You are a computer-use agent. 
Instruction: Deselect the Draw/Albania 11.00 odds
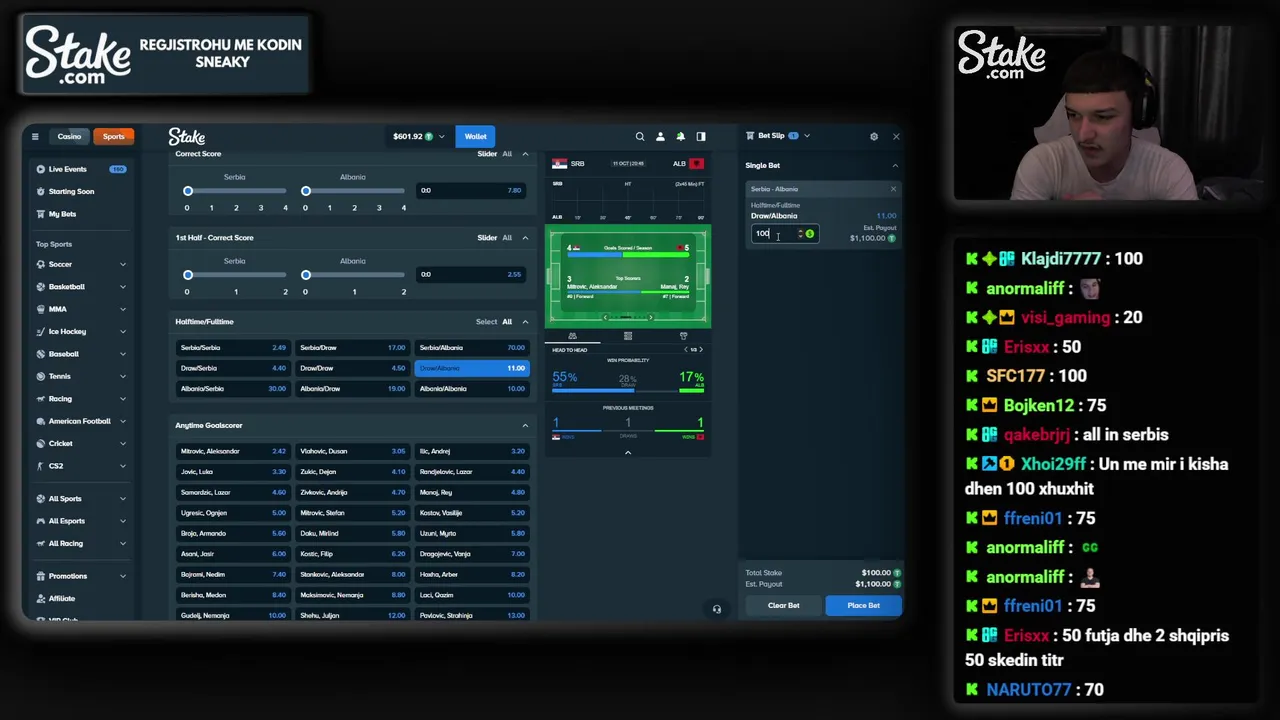tap(472, 368)
